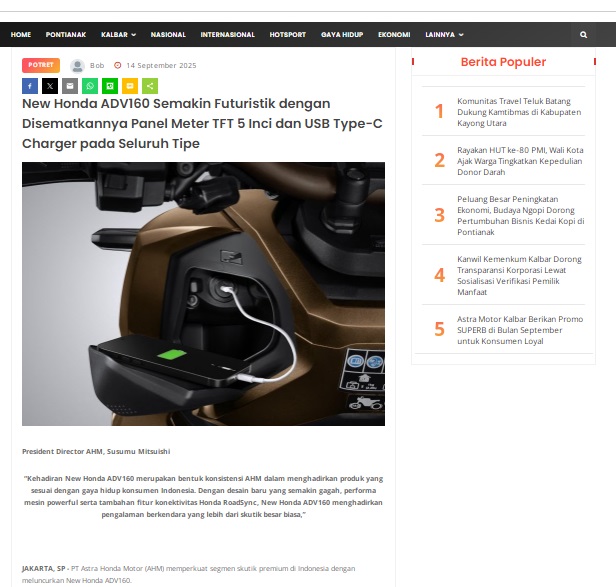616x587 pixels.
Task: Go to the Home menu item
Action: tap(21, 35)
